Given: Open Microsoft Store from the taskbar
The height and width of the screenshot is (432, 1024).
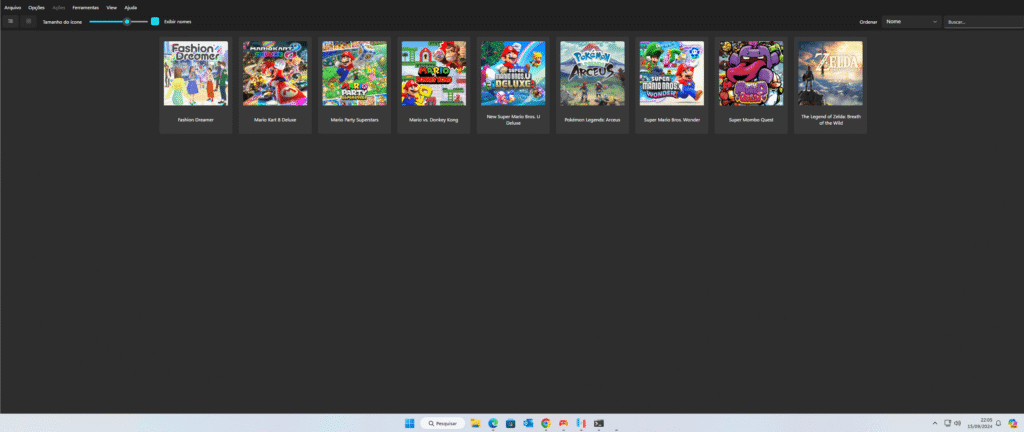Looking at the screenshot, I should (x=511, y=423).
